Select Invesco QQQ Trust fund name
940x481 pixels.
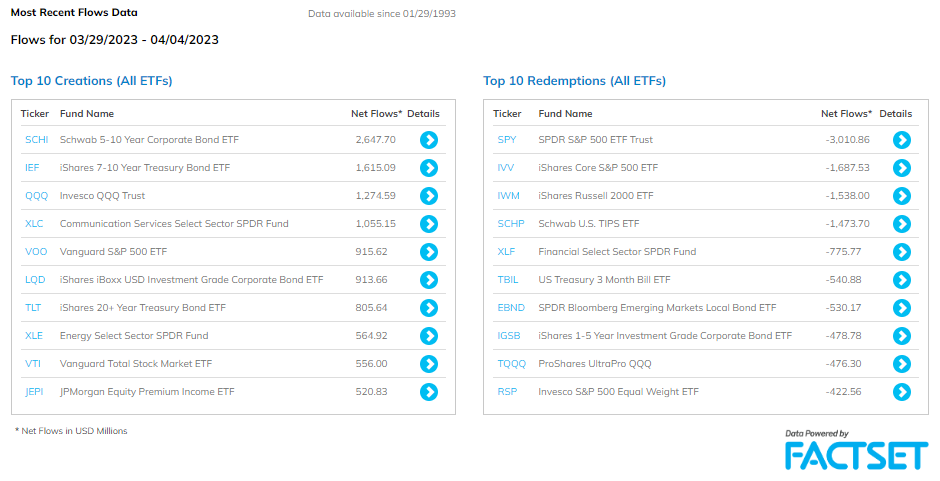click(103, 196)
